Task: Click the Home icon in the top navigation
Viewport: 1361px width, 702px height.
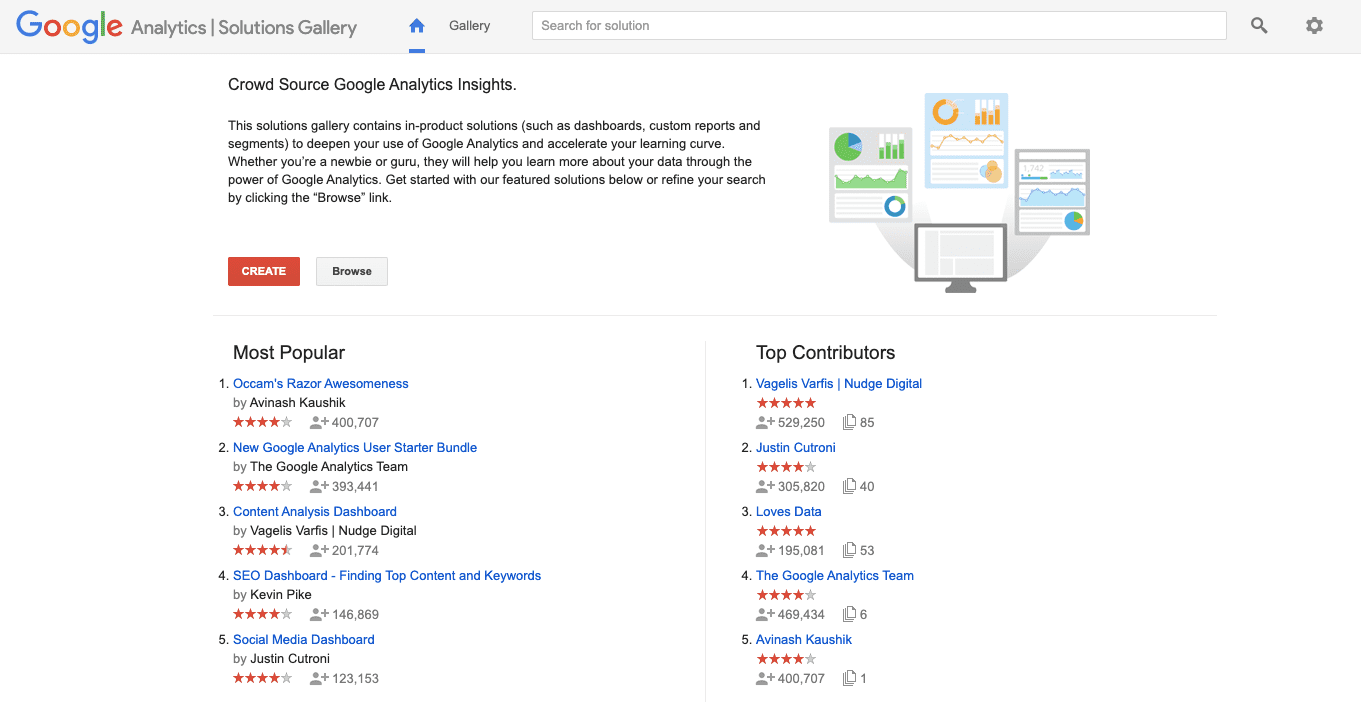Action: click(x=417, y=26)
